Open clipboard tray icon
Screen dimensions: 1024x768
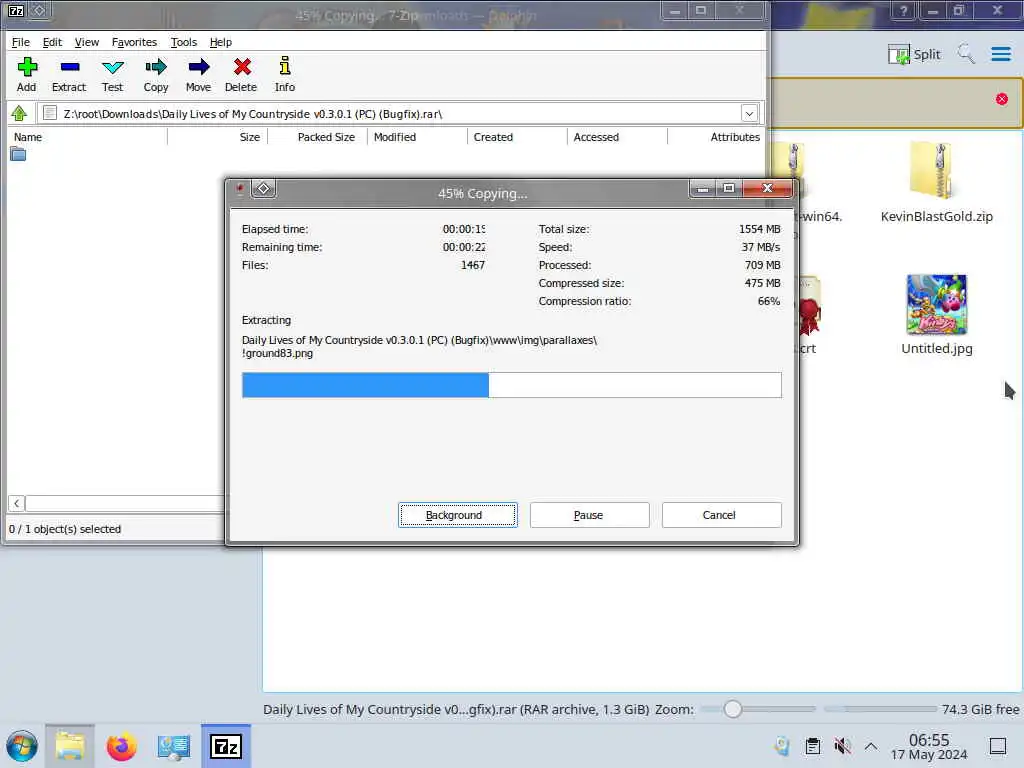point(813,746)
